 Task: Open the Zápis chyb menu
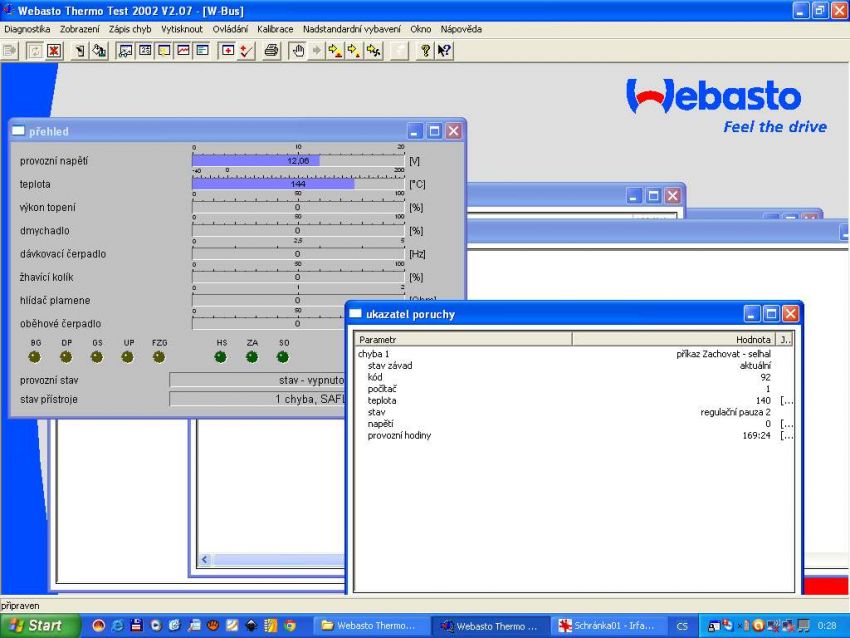[130, 29]
